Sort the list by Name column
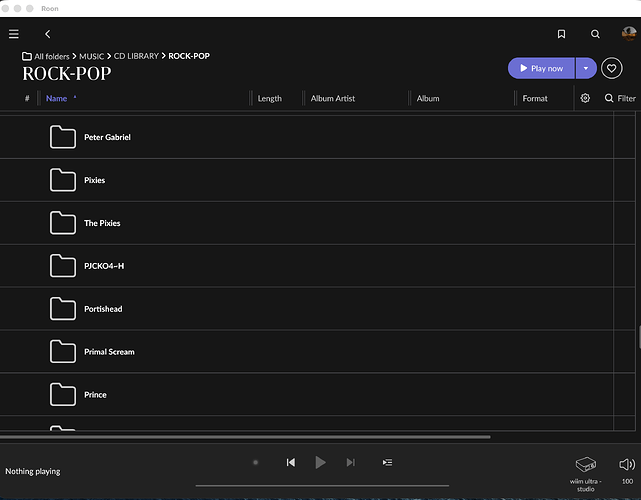Screen dimensions: 641x500 point(56,99)
